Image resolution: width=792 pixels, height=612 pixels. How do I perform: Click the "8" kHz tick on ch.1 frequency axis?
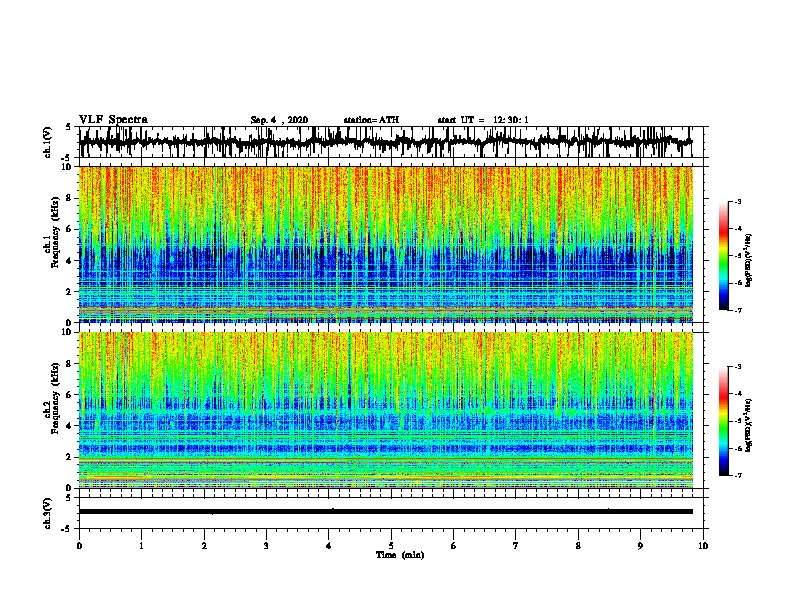[70, 198]
